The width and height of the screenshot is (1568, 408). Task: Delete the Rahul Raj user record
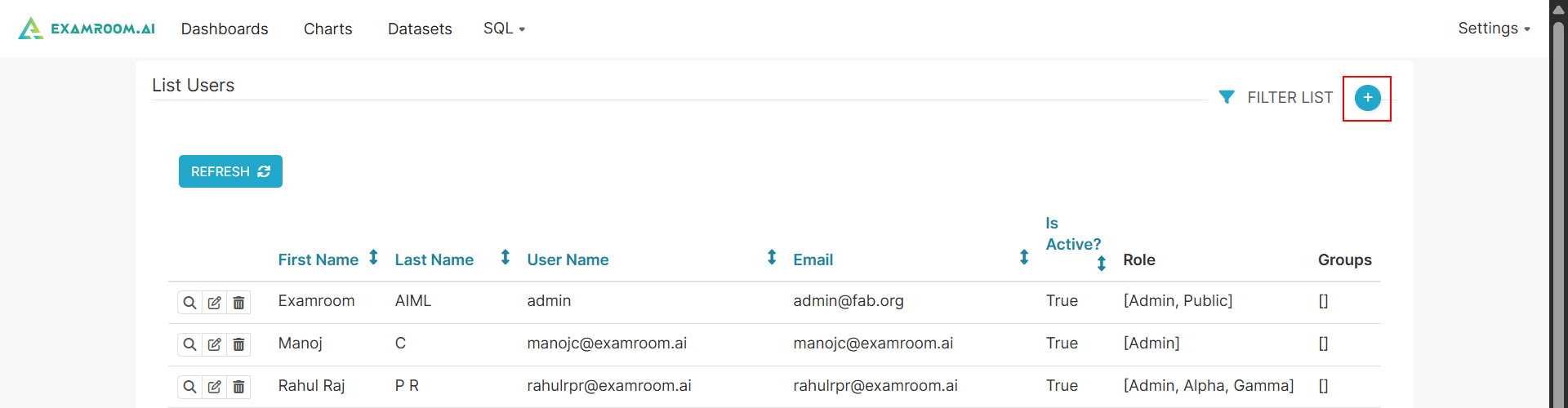tap(238, 387)
